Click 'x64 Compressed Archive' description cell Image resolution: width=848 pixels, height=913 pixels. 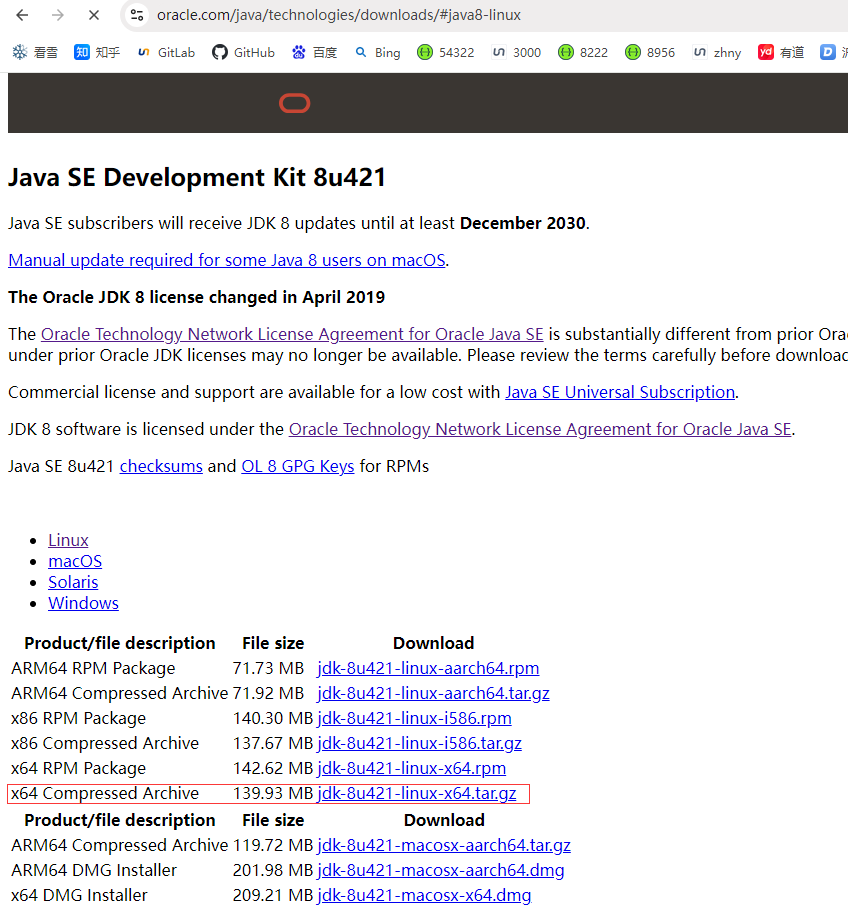(105, 794)
